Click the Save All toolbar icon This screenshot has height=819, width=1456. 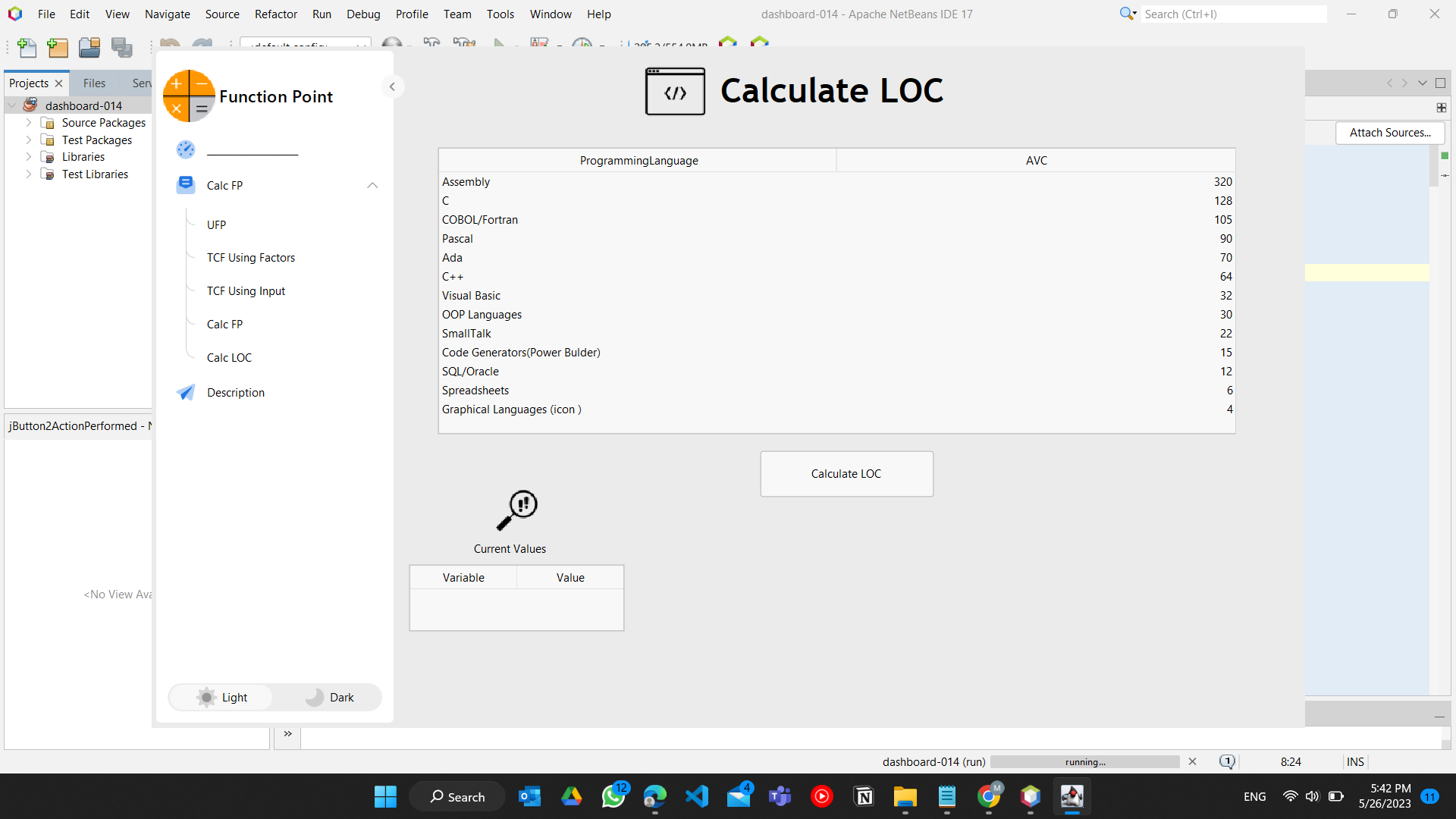coord(121,48)
